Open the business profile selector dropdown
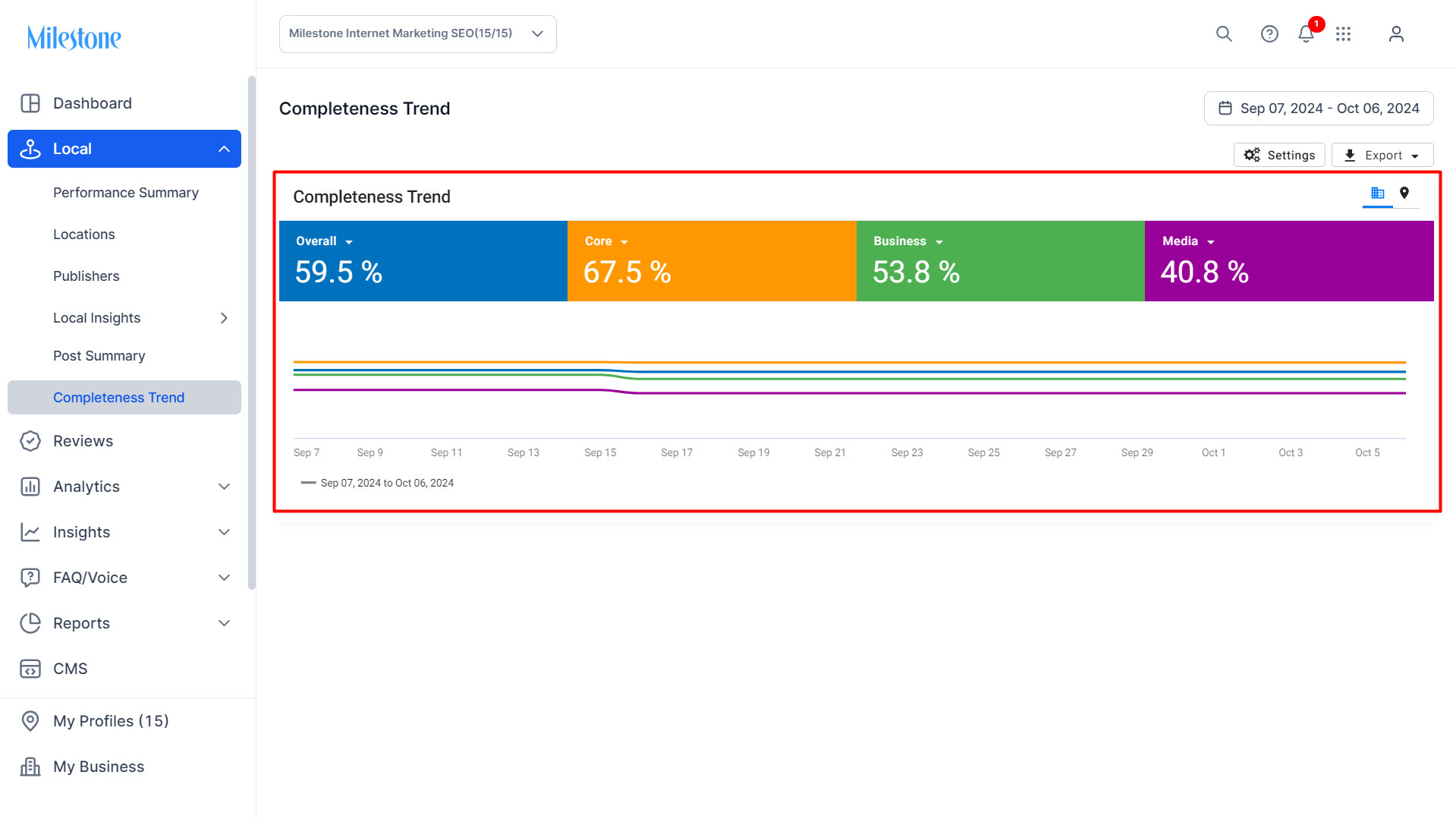This screenshot has width=1456, height=819. (418, 34)
